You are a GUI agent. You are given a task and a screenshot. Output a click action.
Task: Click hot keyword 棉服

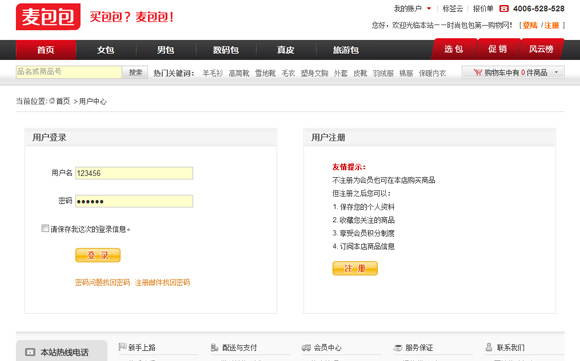406,73
